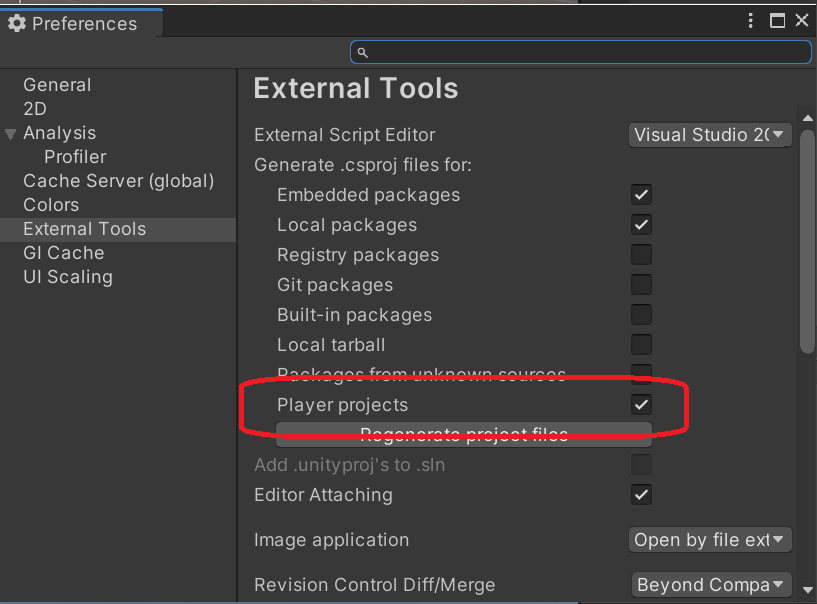Toggle the Editor Attaching checkbox
817x604 pixels.
(641, 494)
